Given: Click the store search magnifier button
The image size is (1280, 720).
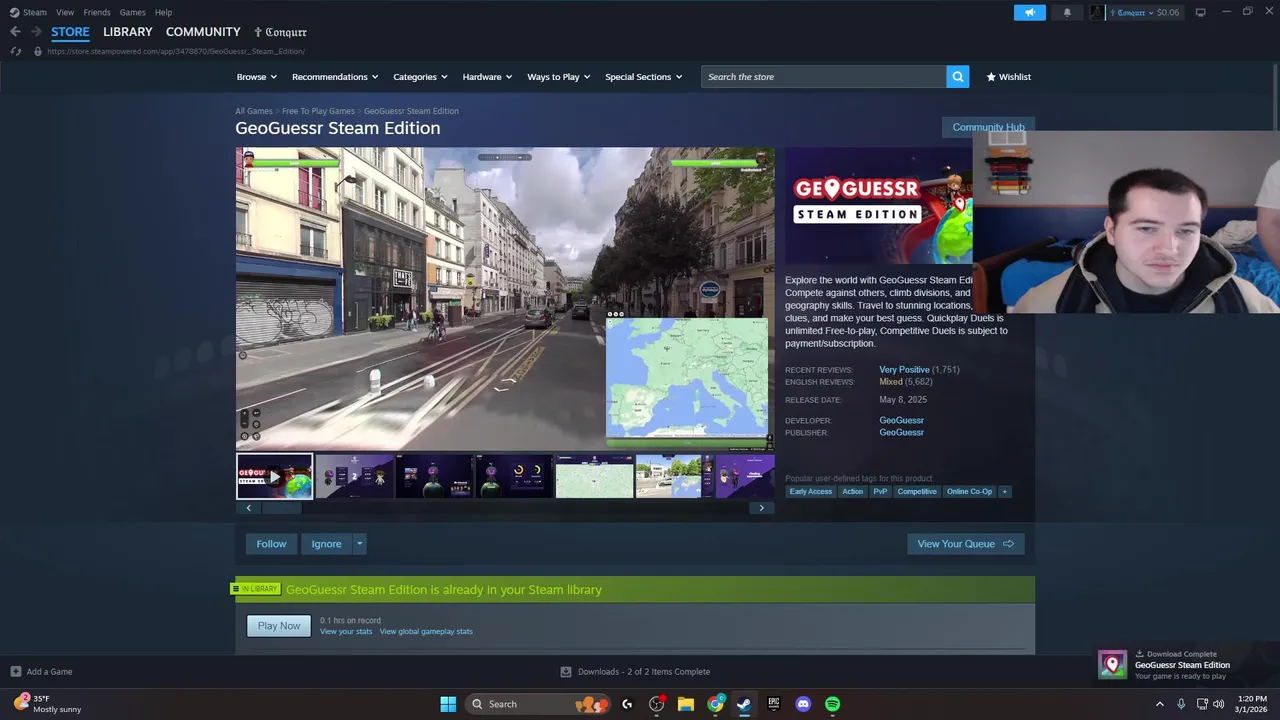Looking at the screenshot, I should pyautogui.click(x=957, y=77).
